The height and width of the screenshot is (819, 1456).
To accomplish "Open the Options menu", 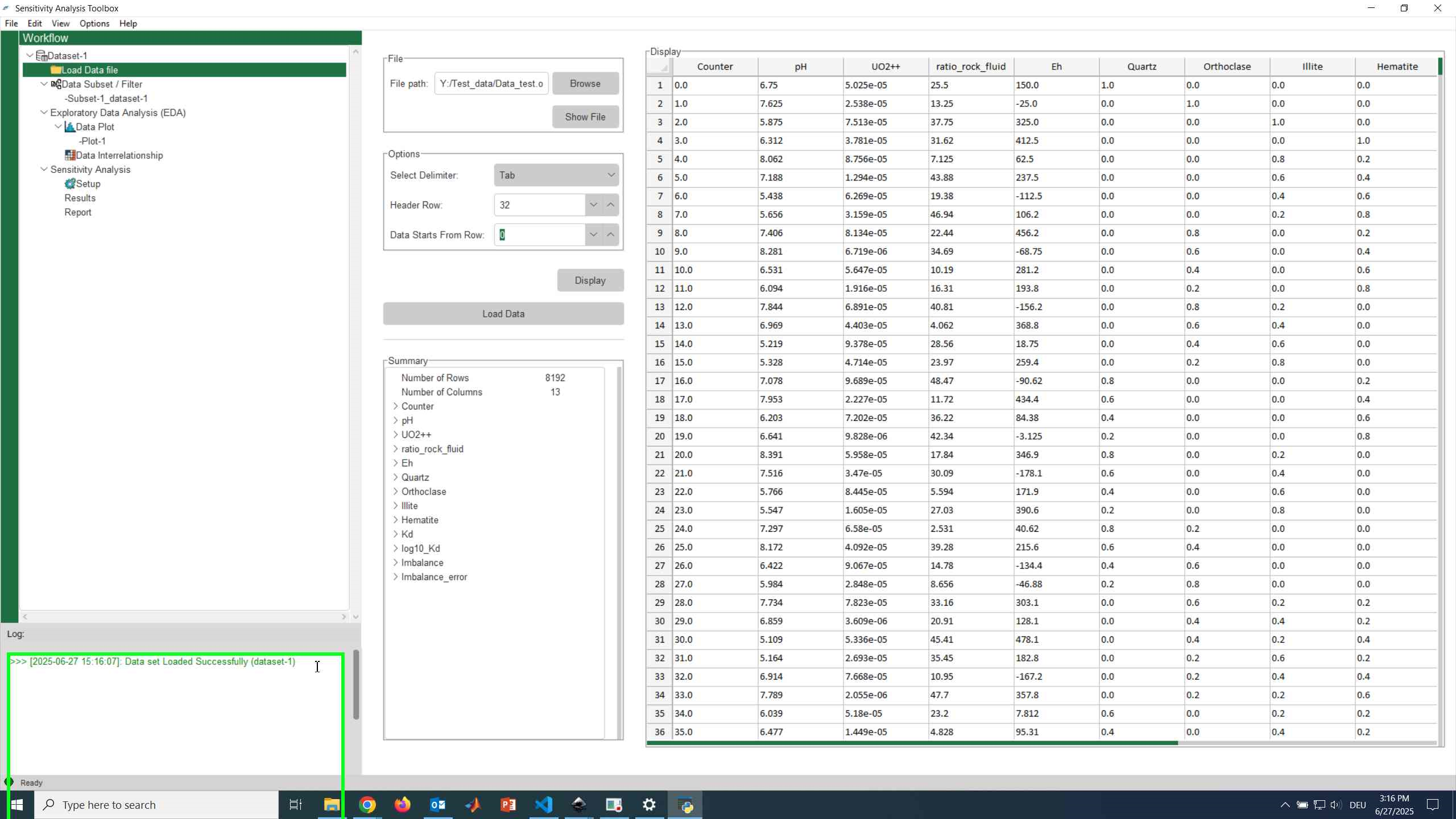I will point(94,23).
